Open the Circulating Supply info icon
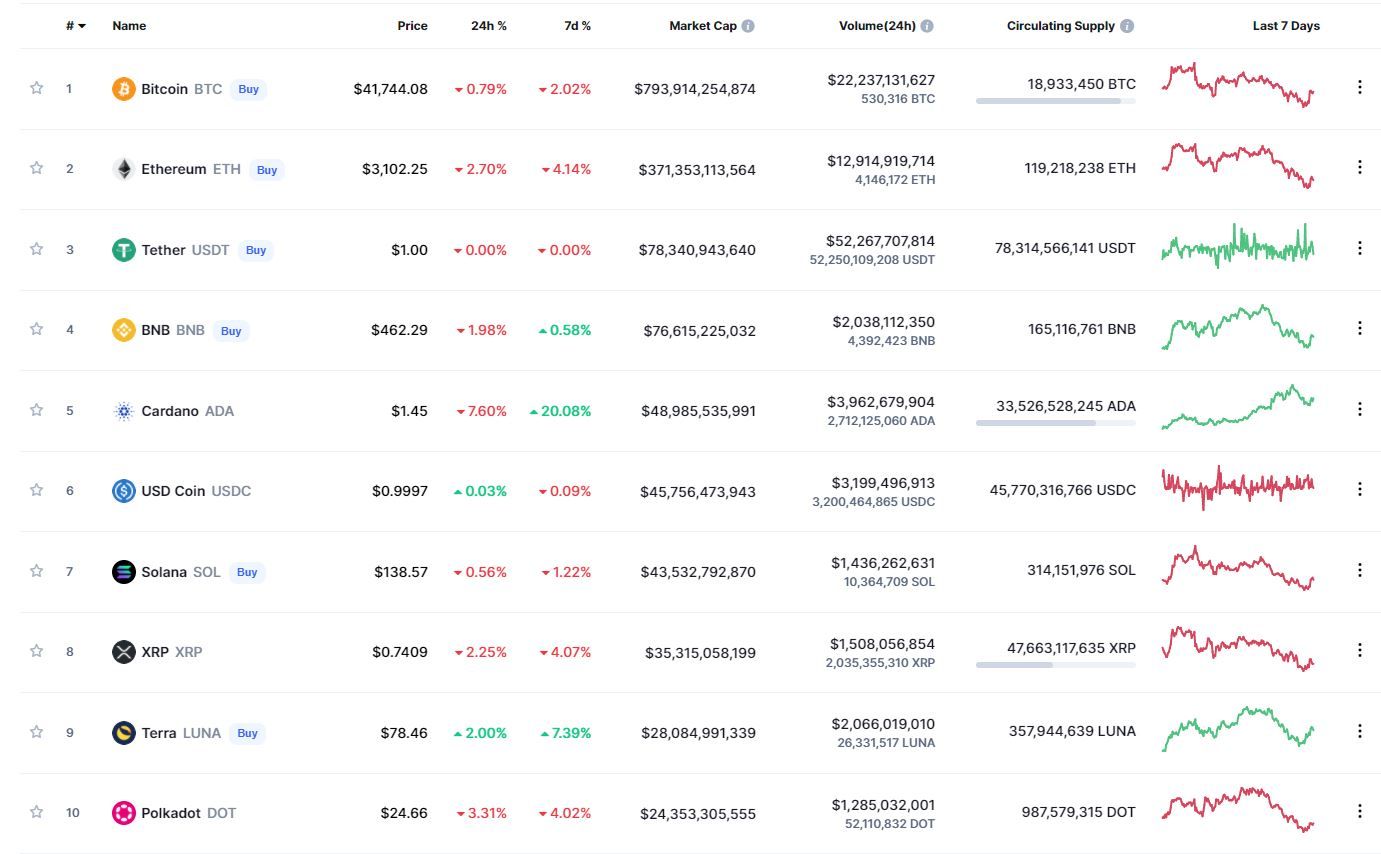 1127,26
